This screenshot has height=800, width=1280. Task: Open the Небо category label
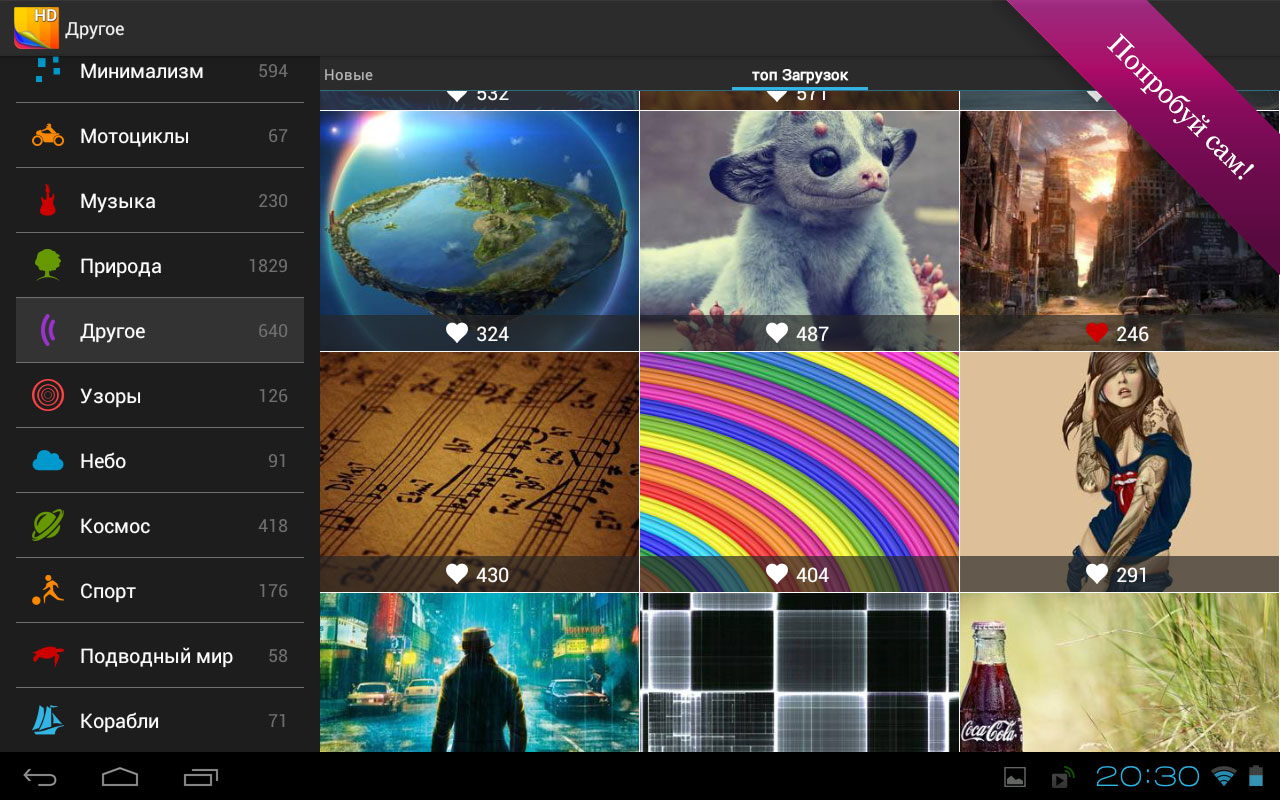103,461
